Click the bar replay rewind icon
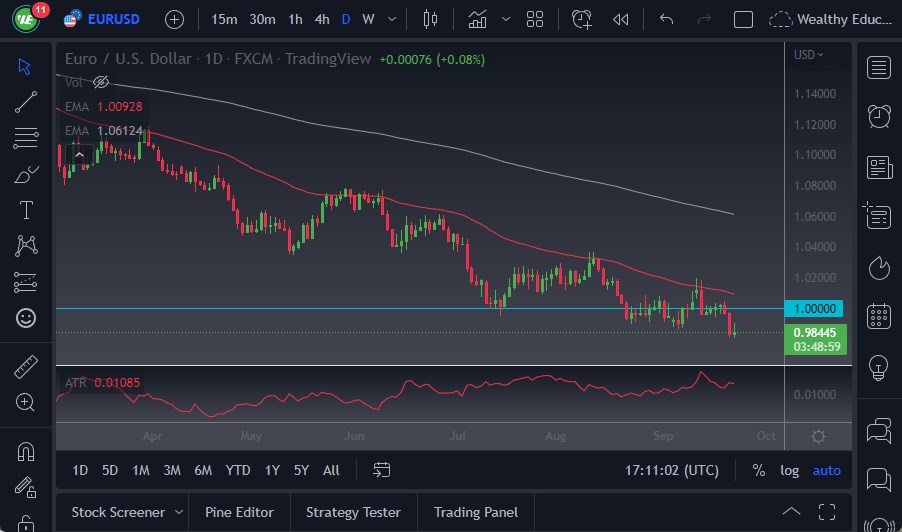The image size is (902, 532). point(621,19)
